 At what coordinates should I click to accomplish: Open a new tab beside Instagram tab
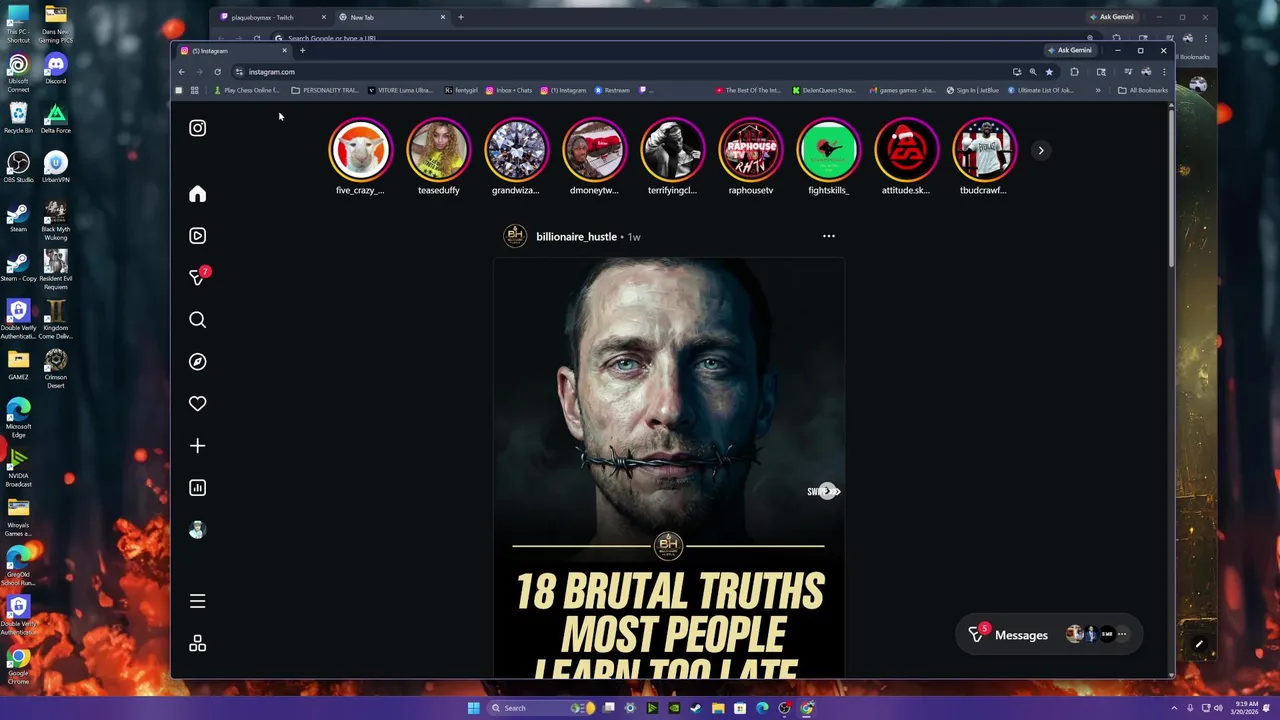(302, 50)
